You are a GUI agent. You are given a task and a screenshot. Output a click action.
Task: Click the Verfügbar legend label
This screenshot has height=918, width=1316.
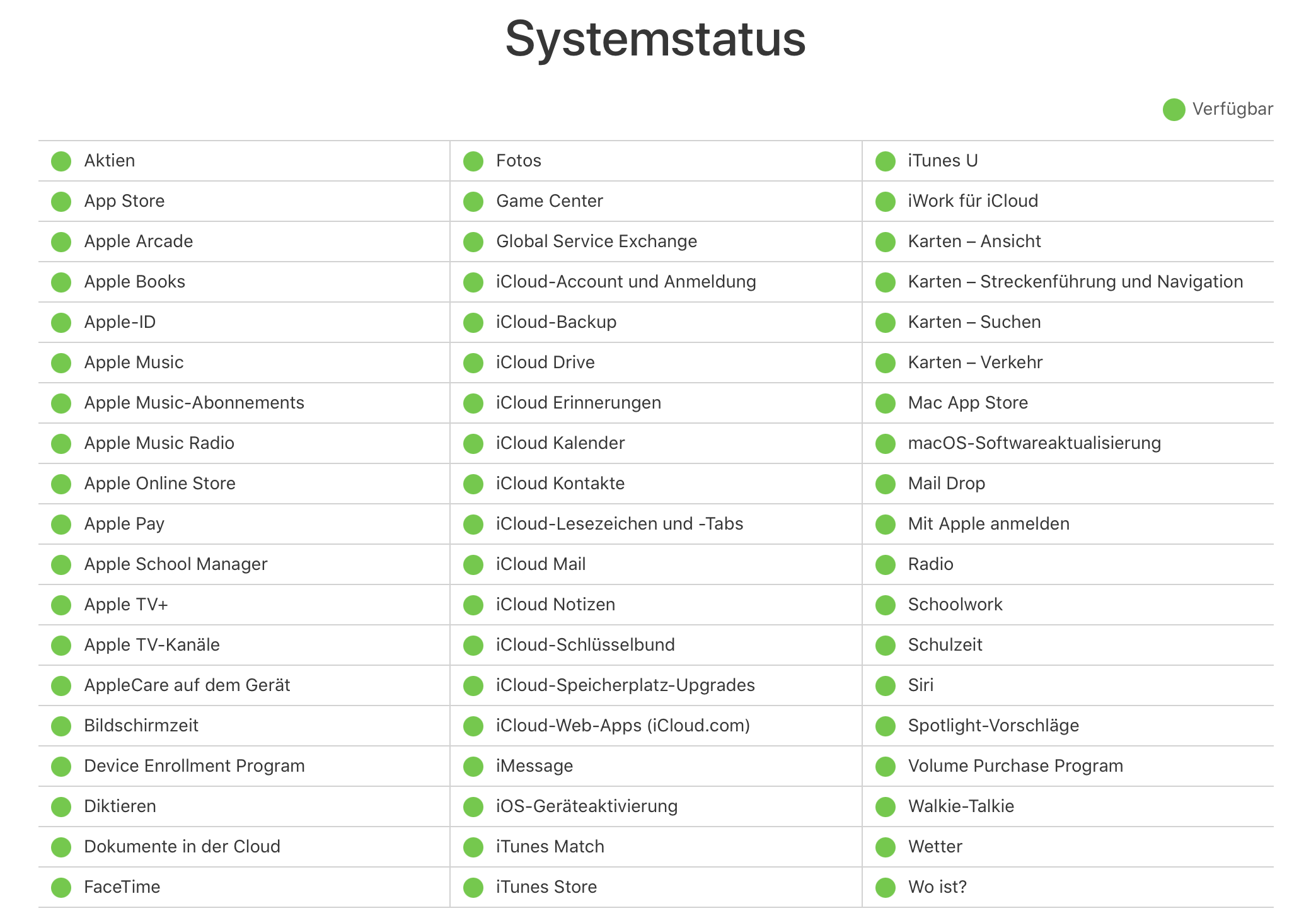click(x=1232, y=109)
